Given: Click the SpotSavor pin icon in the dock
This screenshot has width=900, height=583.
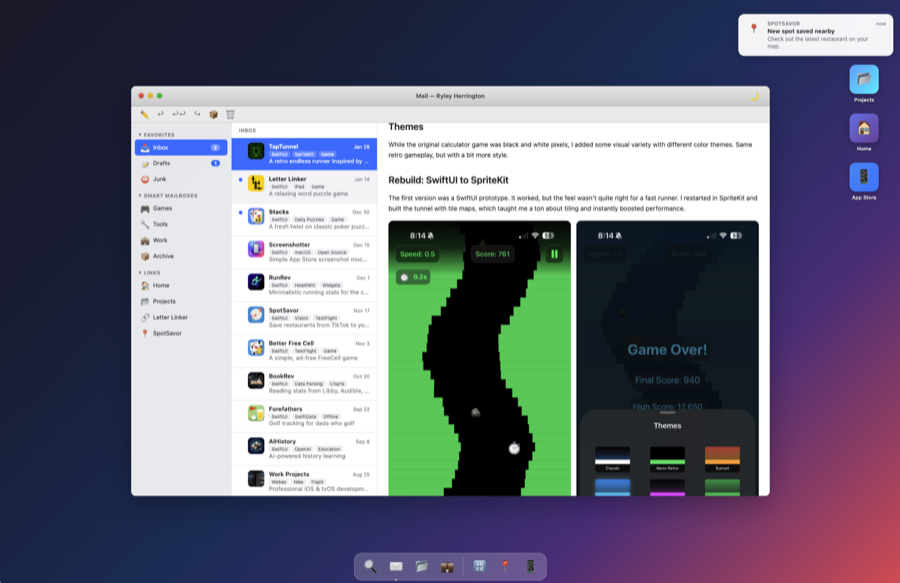Looking at the screenshot, I should pyautogui.click(x=505, y=567).
